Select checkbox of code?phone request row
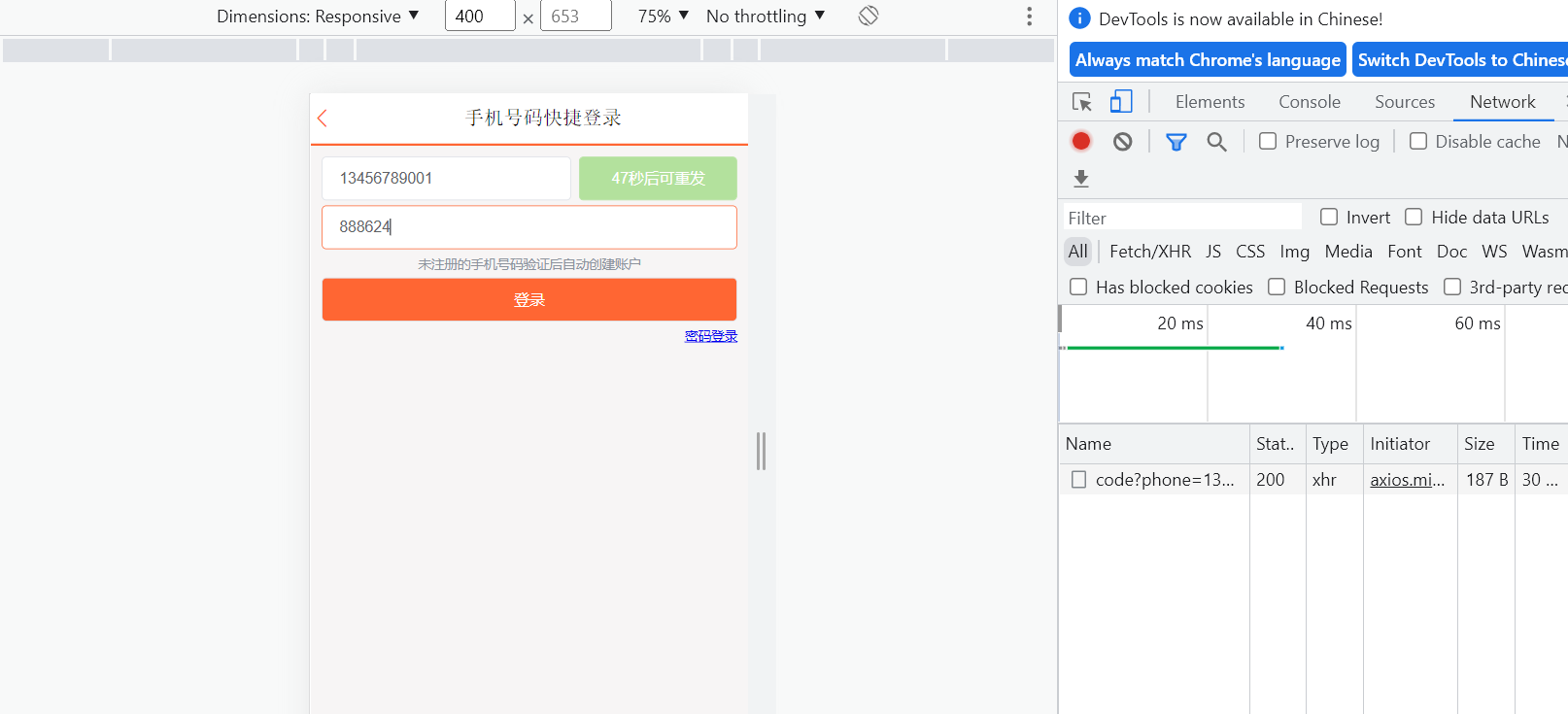 pos(1078,480)
